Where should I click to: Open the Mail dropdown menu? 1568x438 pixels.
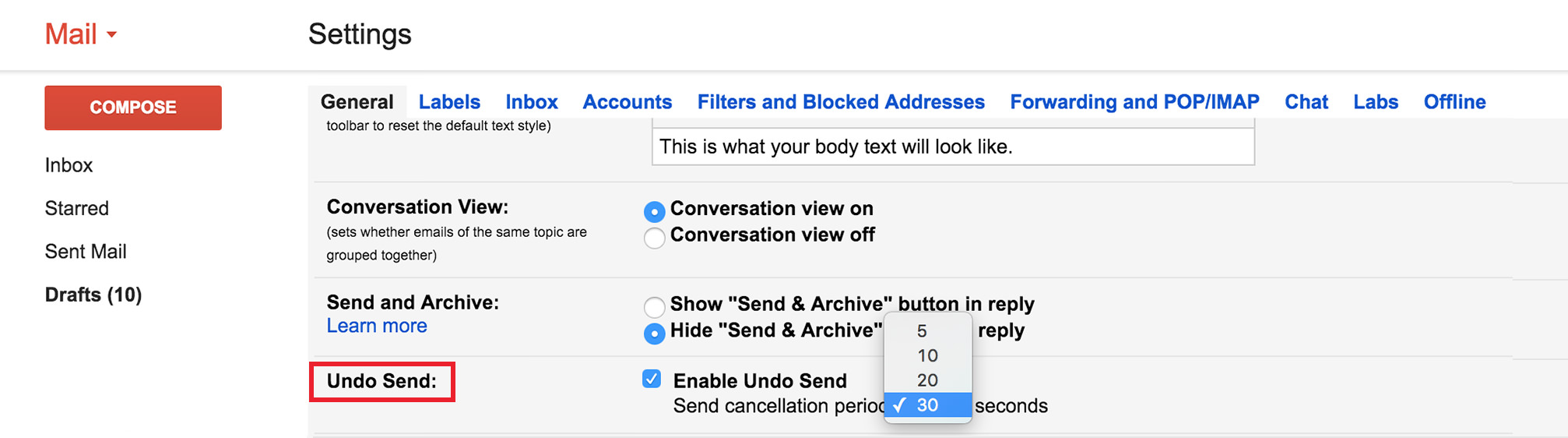pos(80,34)
